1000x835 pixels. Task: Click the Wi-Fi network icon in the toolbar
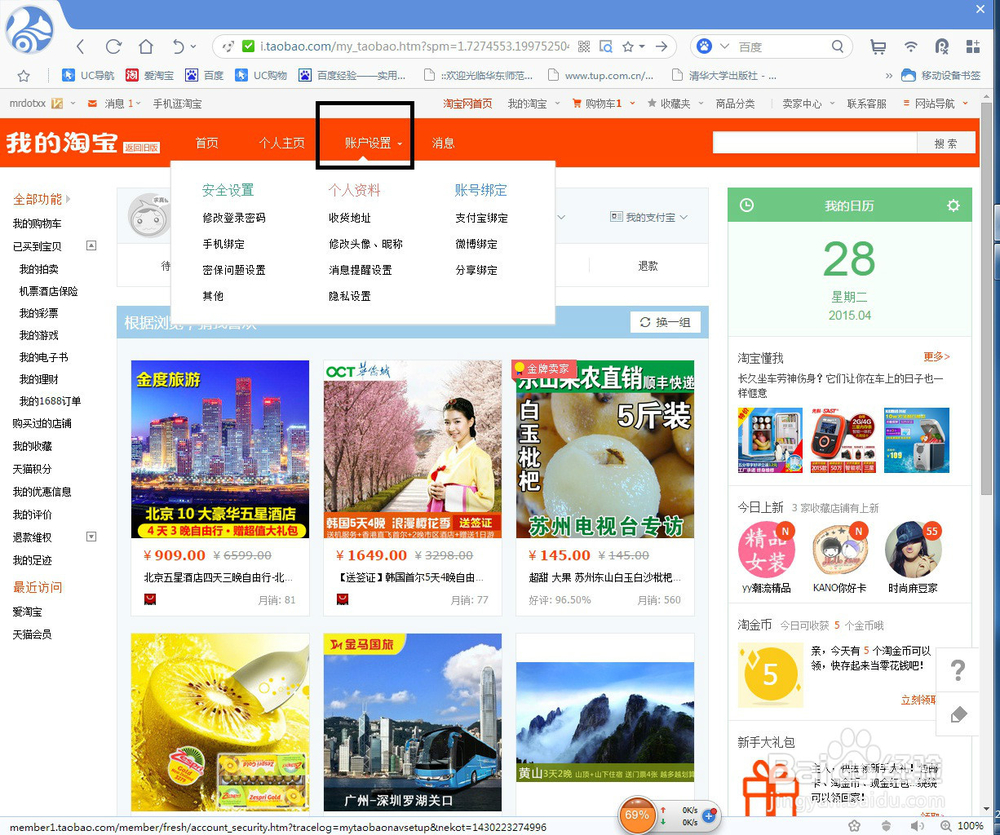pos(911,46)
